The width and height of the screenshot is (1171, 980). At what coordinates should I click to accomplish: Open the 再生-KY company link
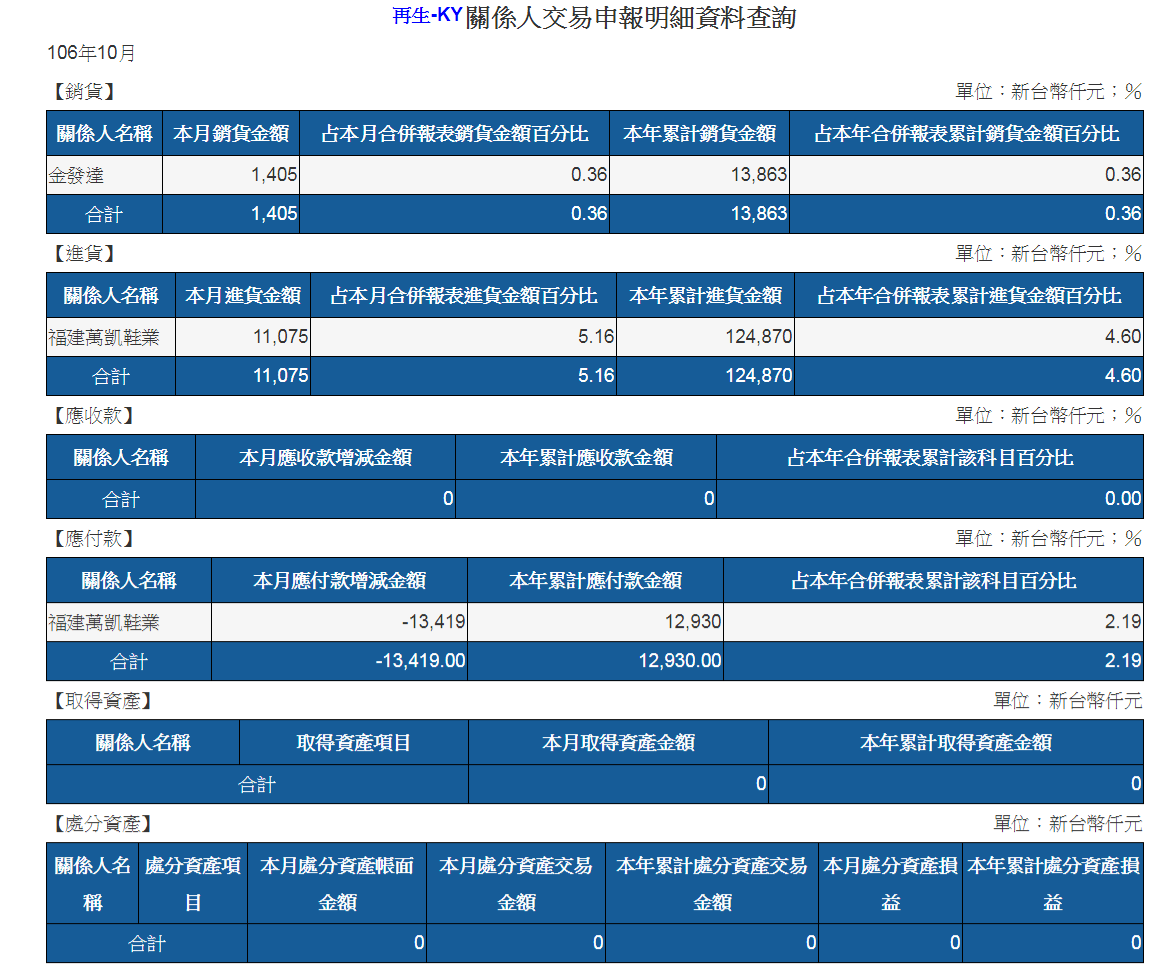(x=428, y=16)
